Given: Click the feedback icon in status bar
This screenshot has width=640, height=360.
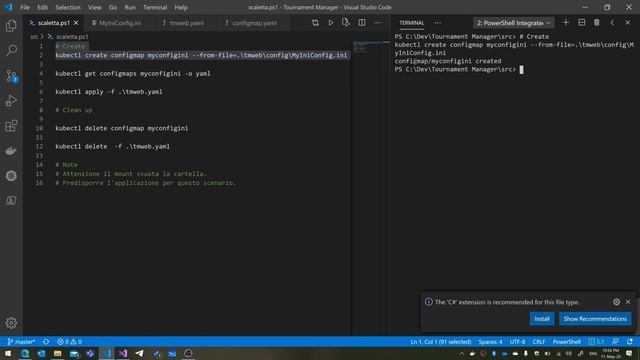Looking at the screenshot, I should click(615, 342).
